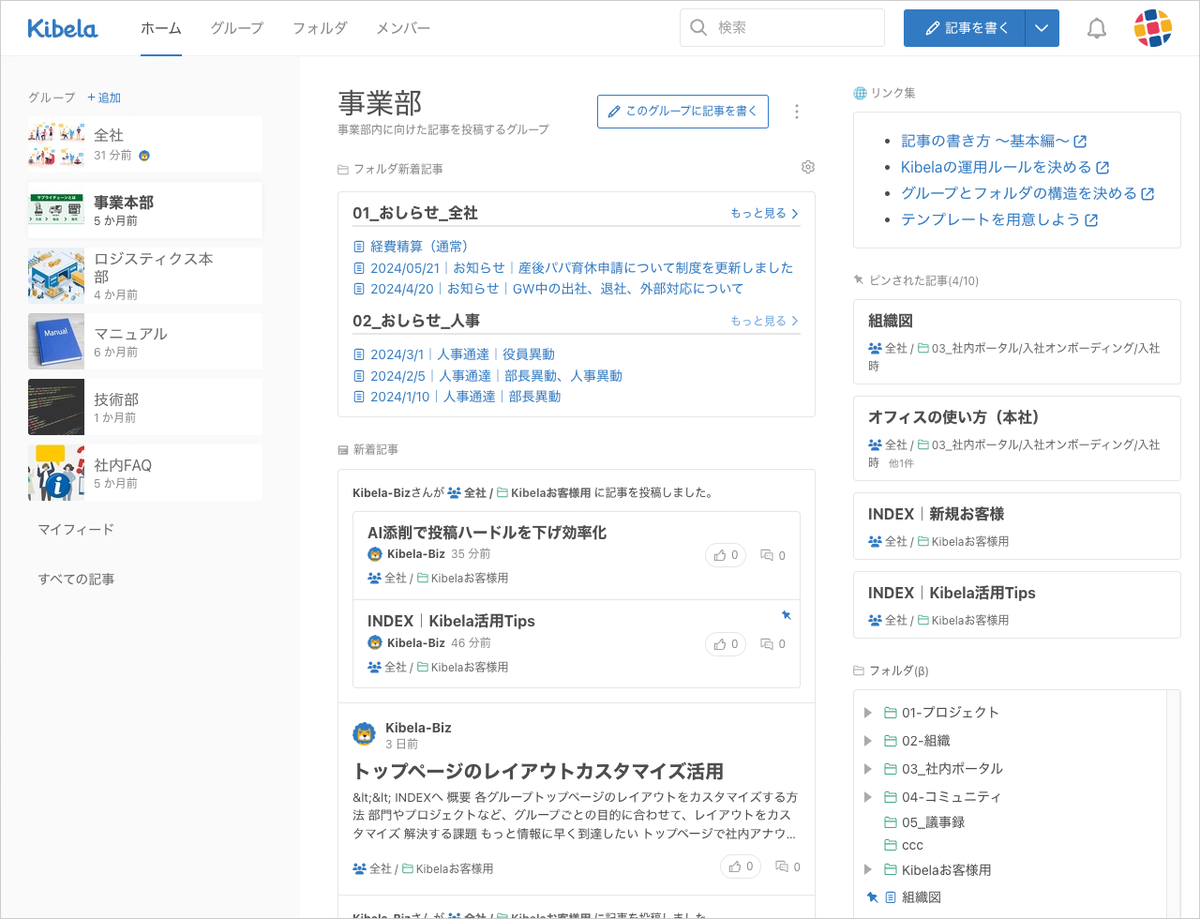Switch to the ホーム tab

click(x=161, y=28)
